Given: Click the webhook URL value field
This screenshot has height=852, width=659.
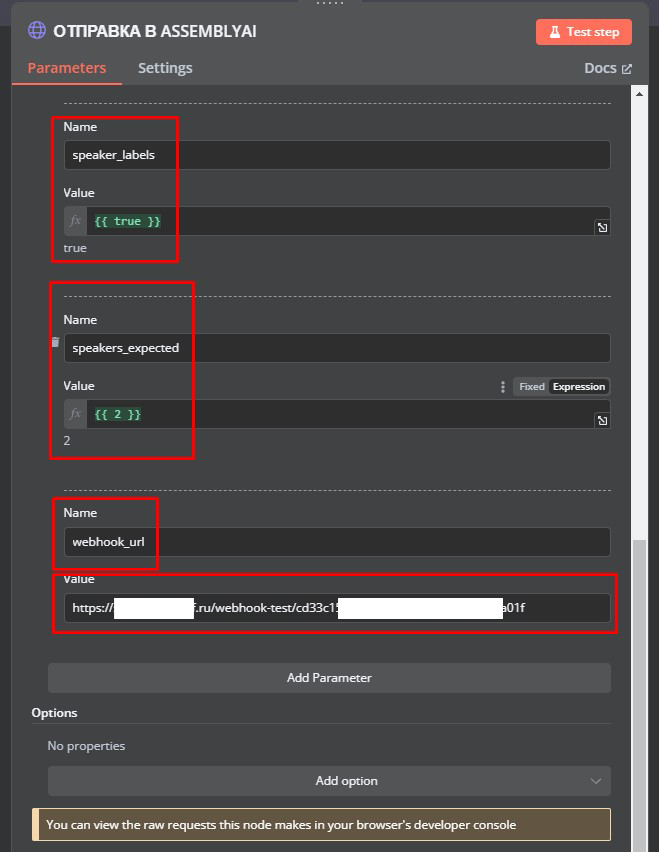Looking at the screenshot, I should [337, 608].
